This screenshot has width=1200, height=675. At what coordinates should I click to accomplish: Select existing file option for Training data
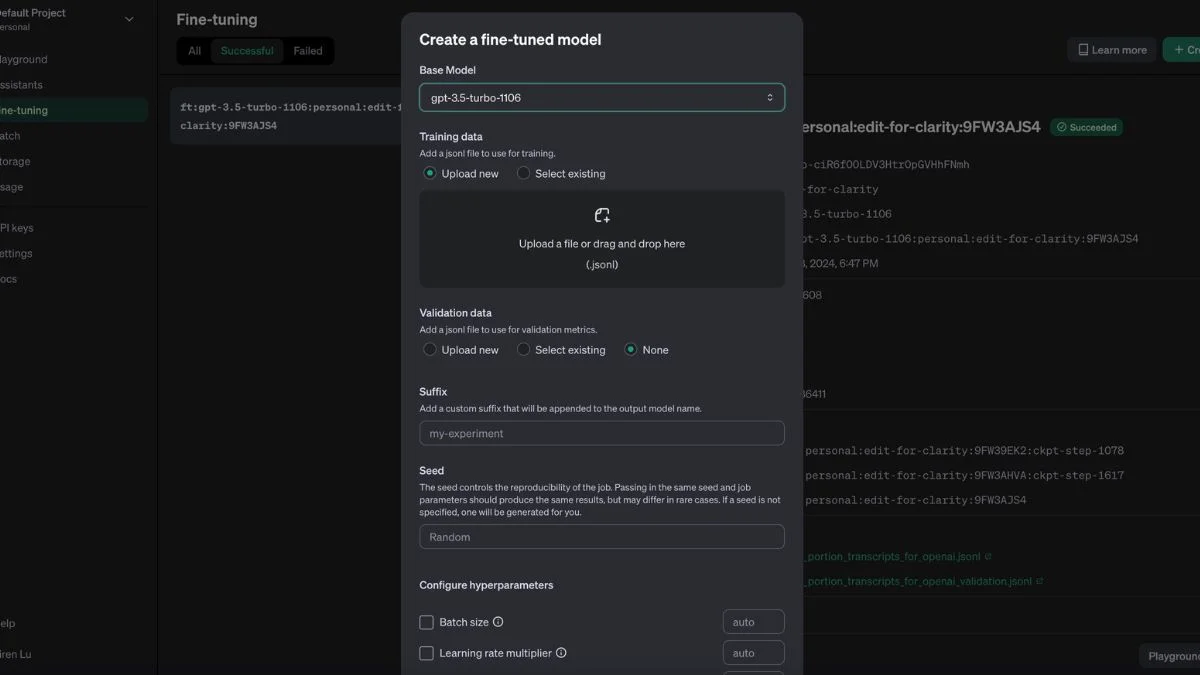coord(523,173)
